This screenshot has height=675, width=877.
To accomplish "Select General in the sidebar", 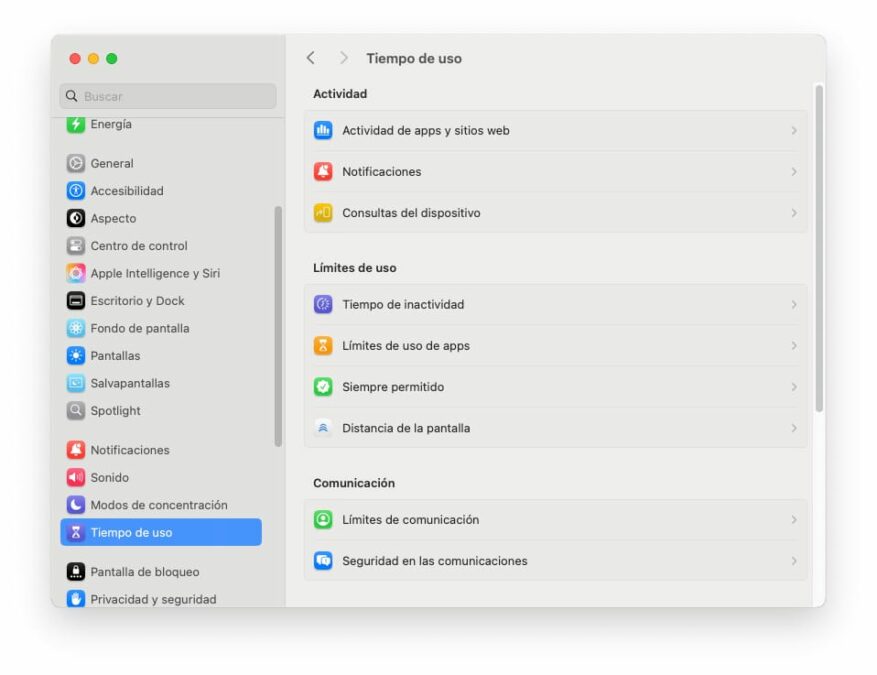I will coord(161,163).
